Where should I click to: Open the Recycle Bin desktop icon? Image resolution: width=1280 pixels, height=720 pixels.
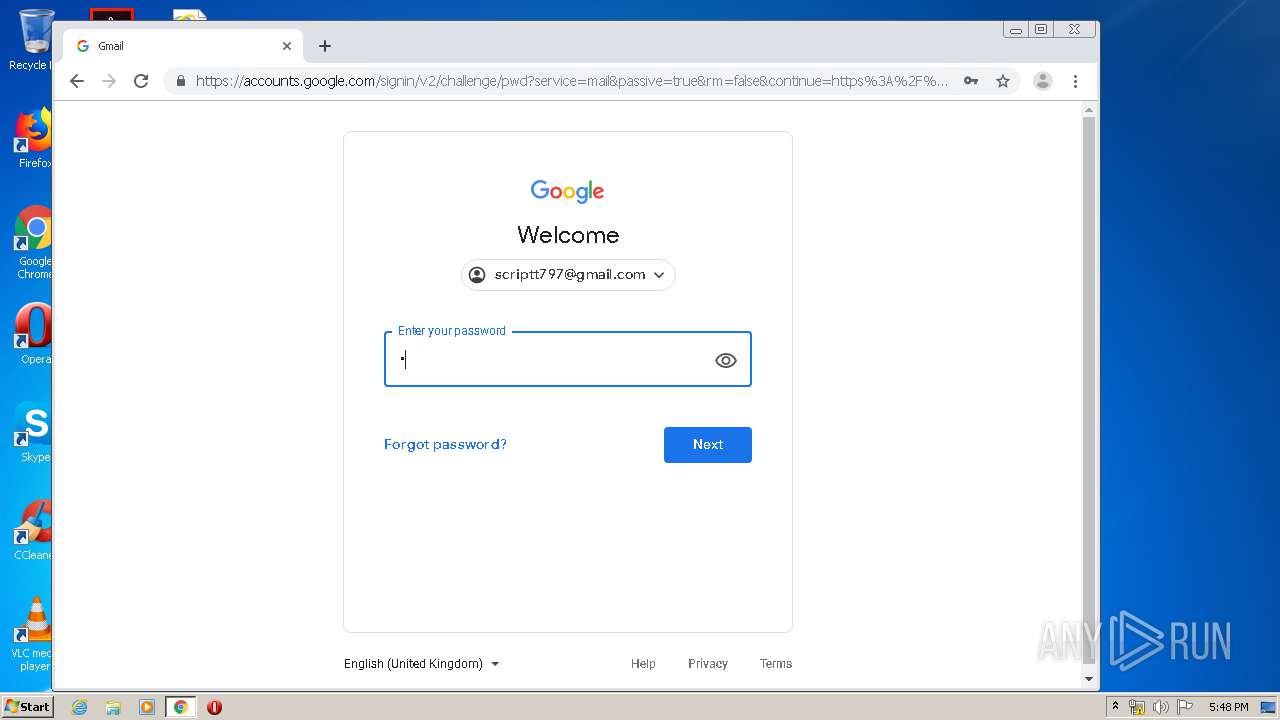pos(33,40)
